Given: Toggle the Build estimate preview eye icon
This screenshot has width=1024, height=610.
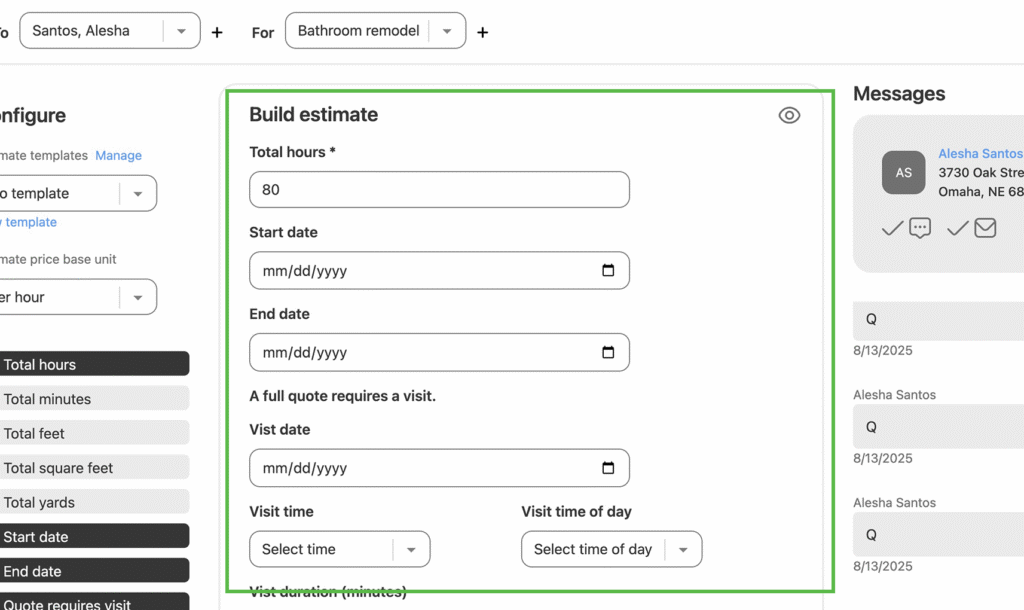Looking at the screenshot, I should (x=789, y=116).
